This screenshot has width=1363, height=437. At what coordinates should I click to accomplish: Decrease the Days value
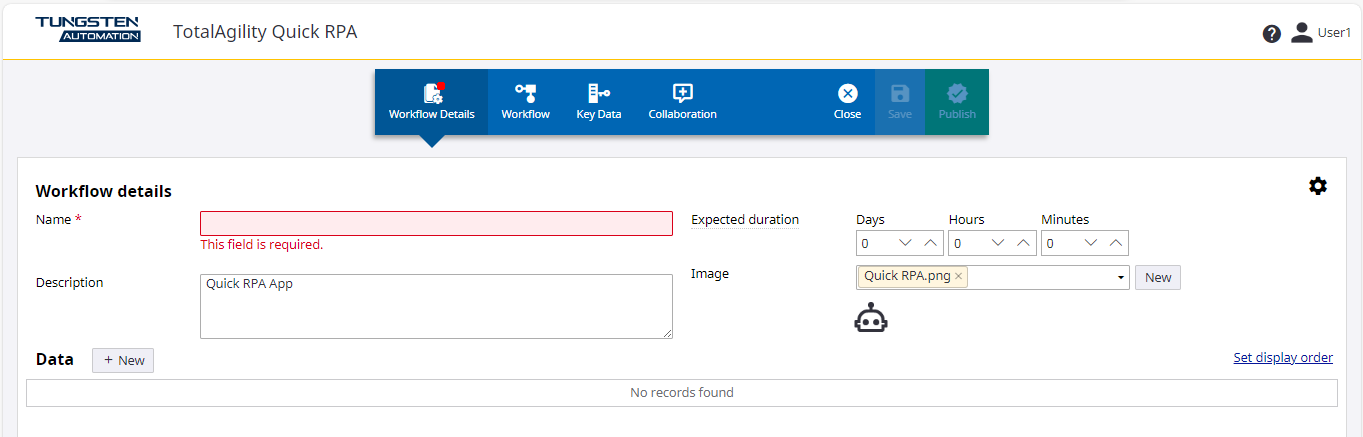pyautogui.click(x=906, y=243)
